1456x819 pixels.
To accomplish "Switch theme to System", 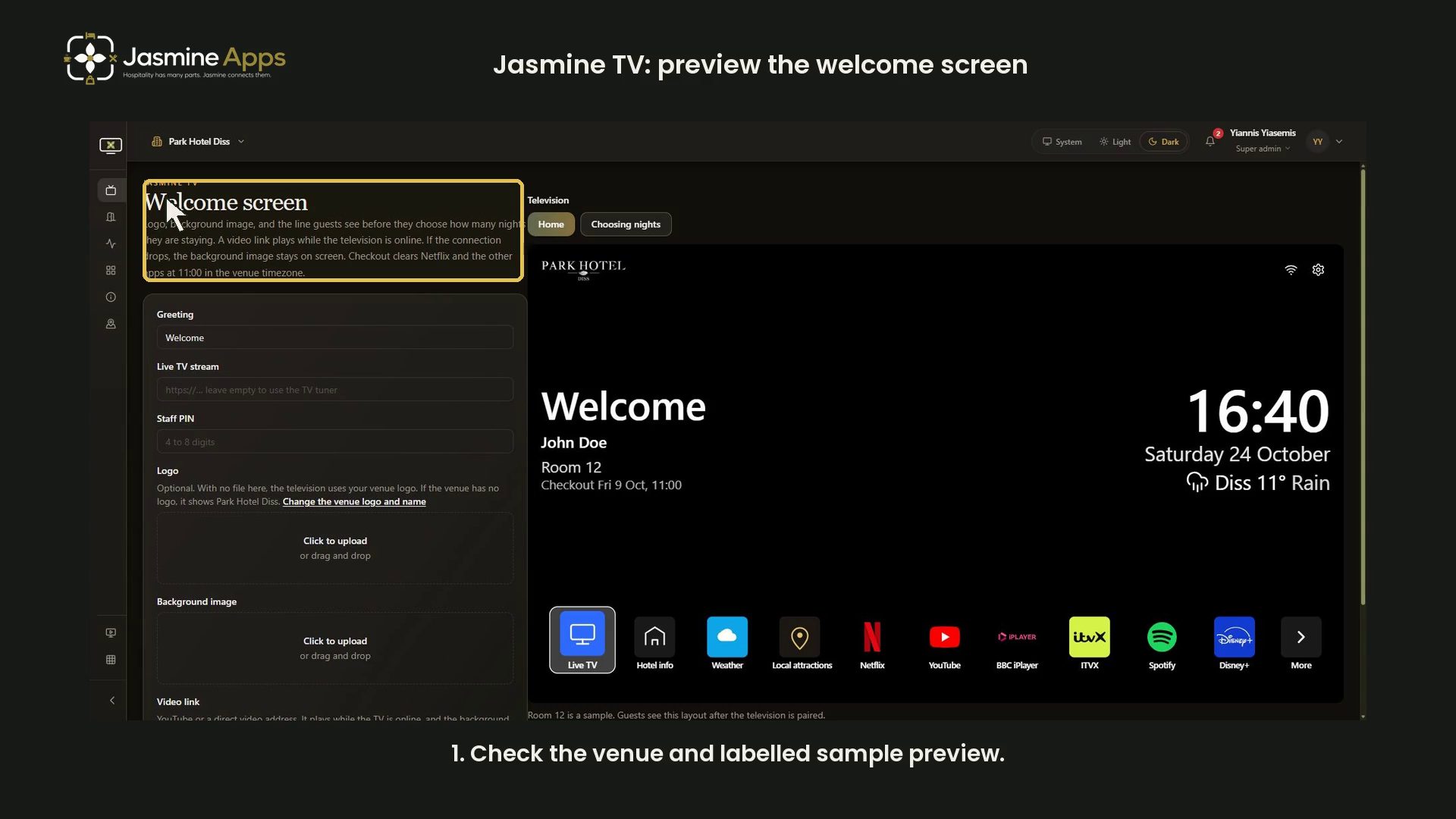I will pos(1062,142).
